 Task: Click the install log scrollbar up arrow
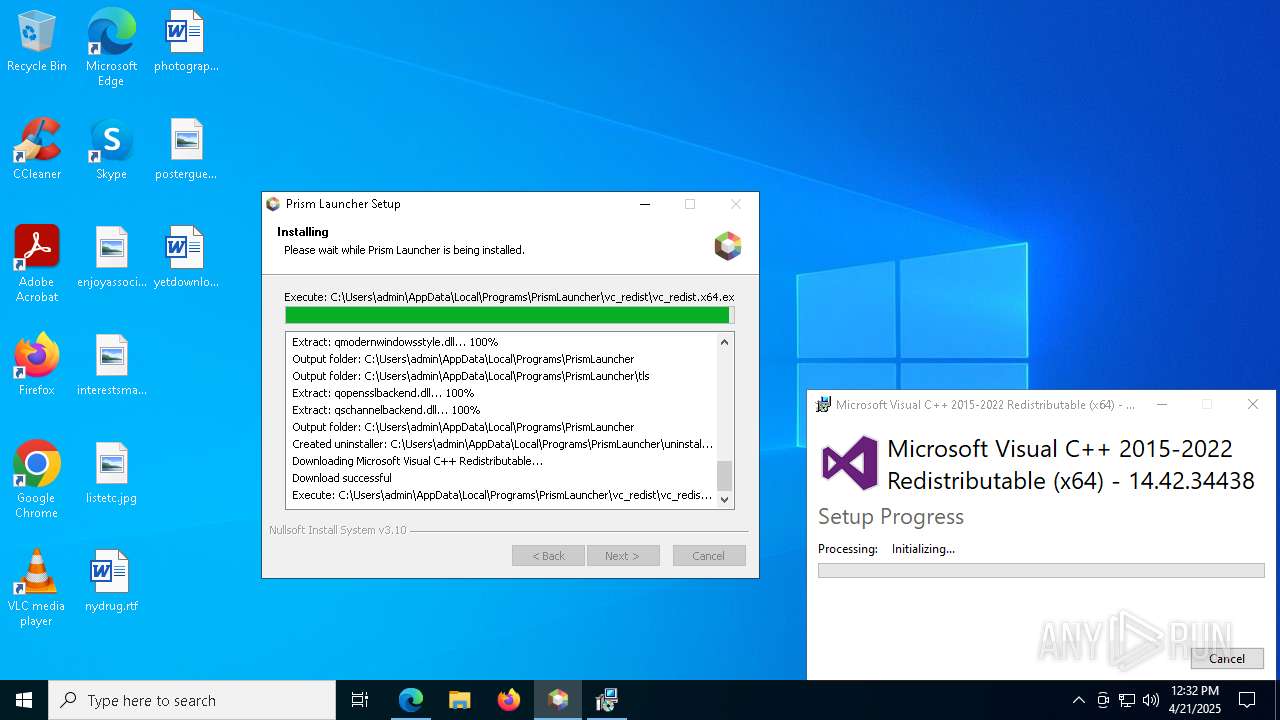pyautogui.click(x=725, y=342)
